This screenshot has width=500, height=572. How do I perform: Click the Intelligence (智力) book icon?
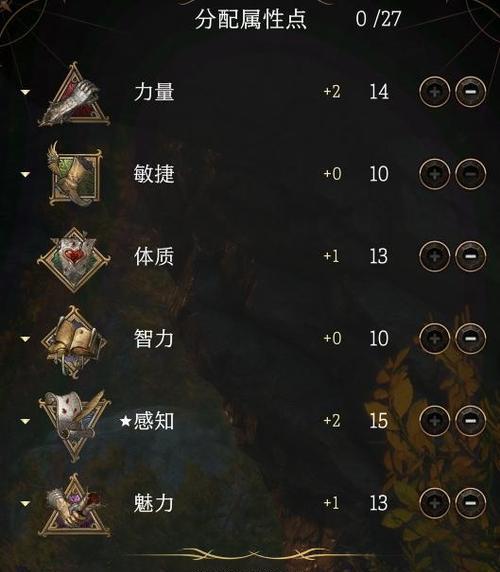tap(74, 341)
